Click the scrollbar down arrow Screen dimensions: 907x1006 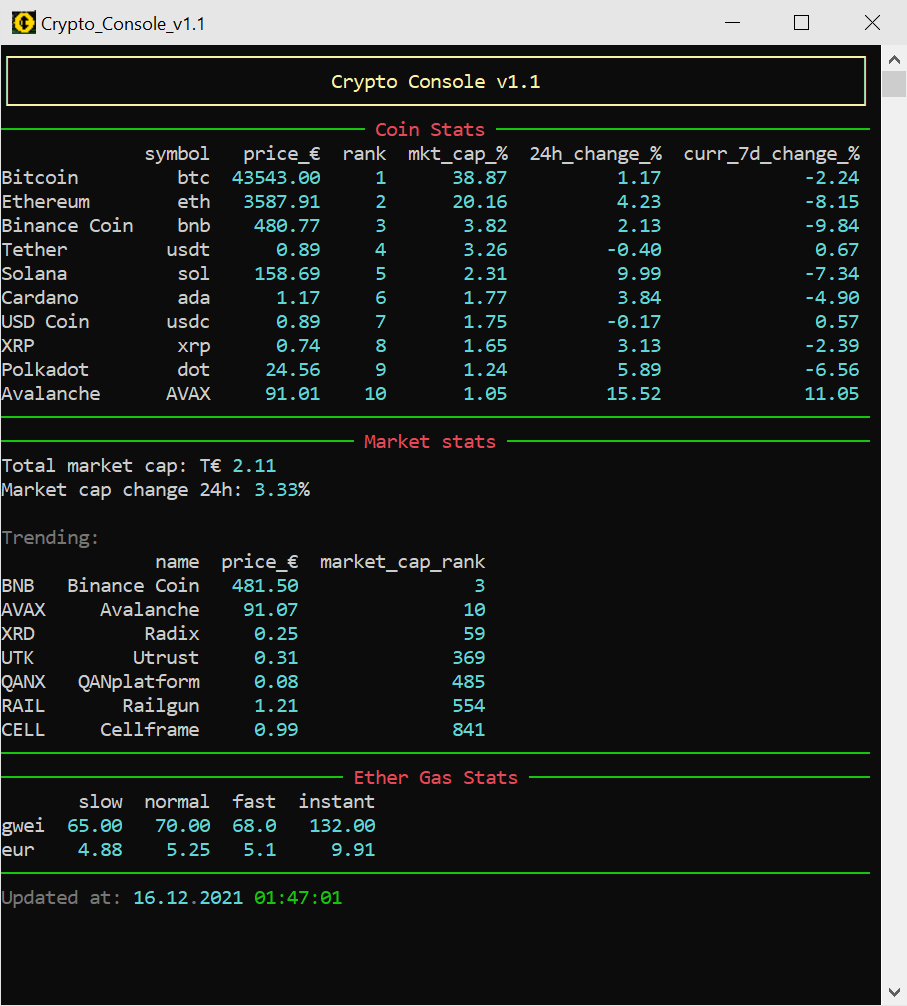pos(894,992)
